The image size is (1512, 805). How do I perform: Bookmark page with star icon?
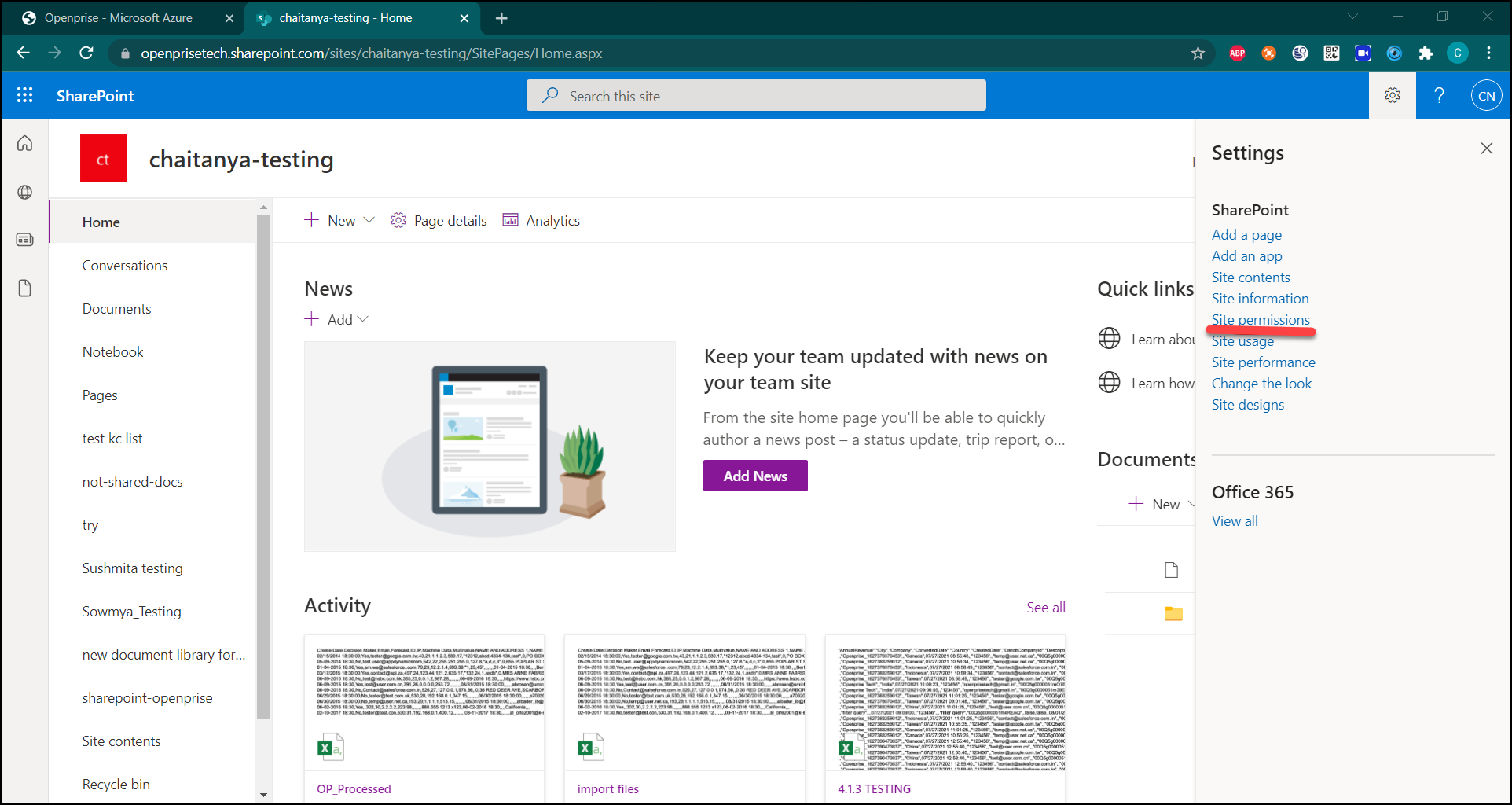click(x=1198, y=53)
